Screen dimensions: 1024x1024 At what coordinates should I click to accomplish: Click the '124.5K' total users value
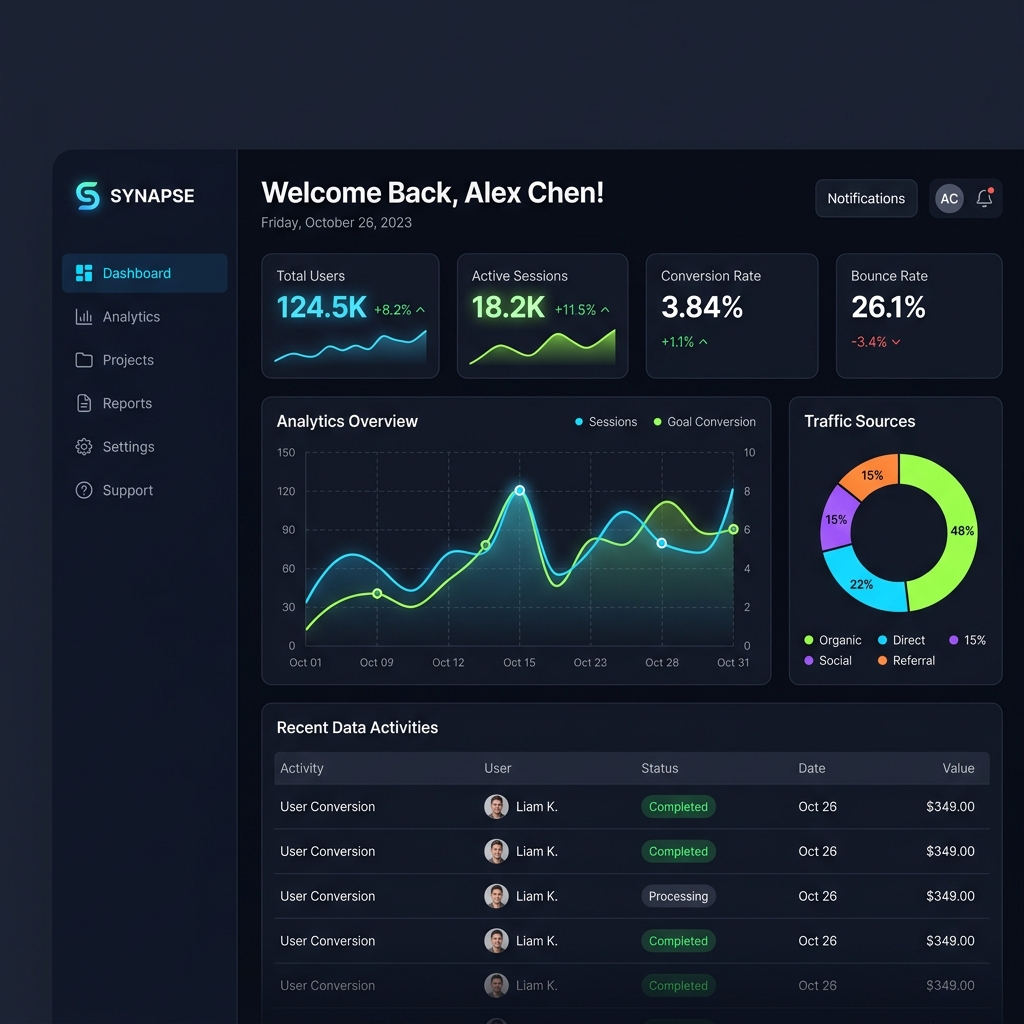(x=321, y=307)
